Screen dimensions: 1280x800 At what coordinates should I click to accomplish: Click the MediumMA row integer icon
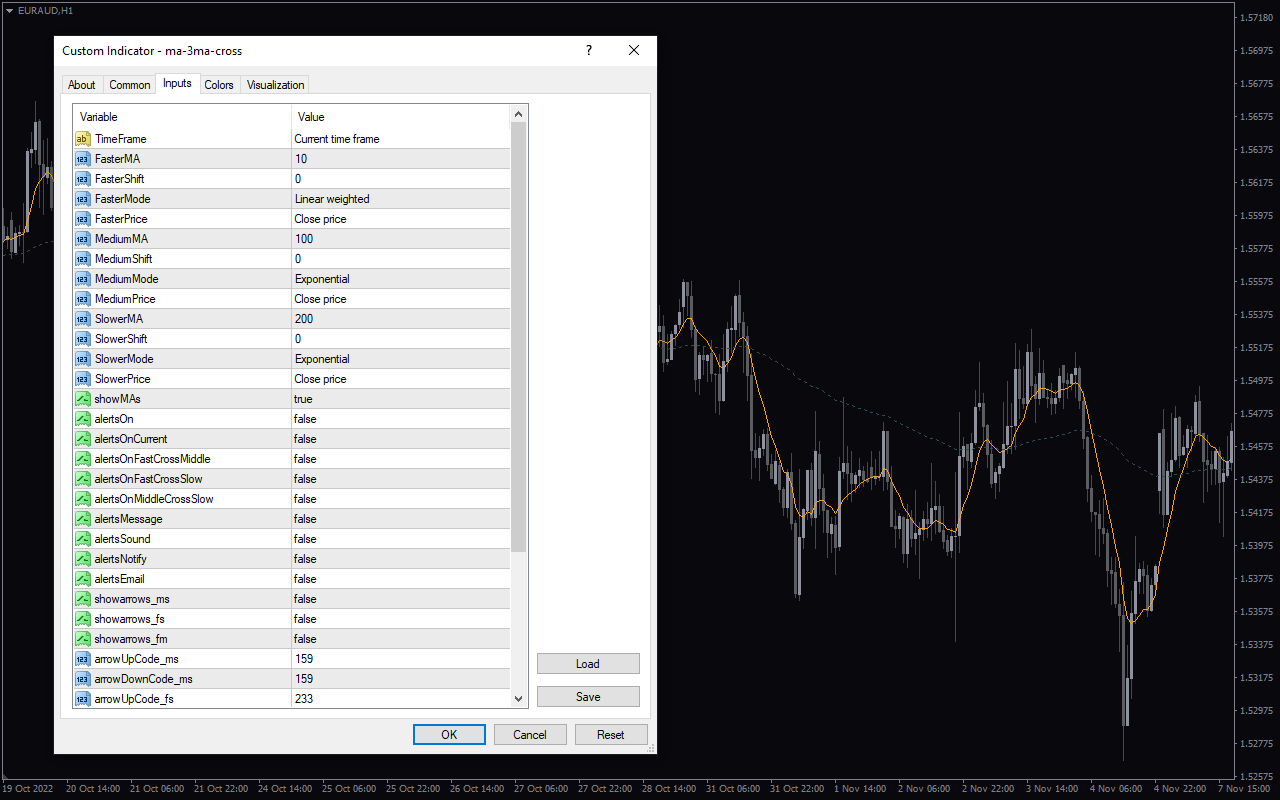click(83, 239)
